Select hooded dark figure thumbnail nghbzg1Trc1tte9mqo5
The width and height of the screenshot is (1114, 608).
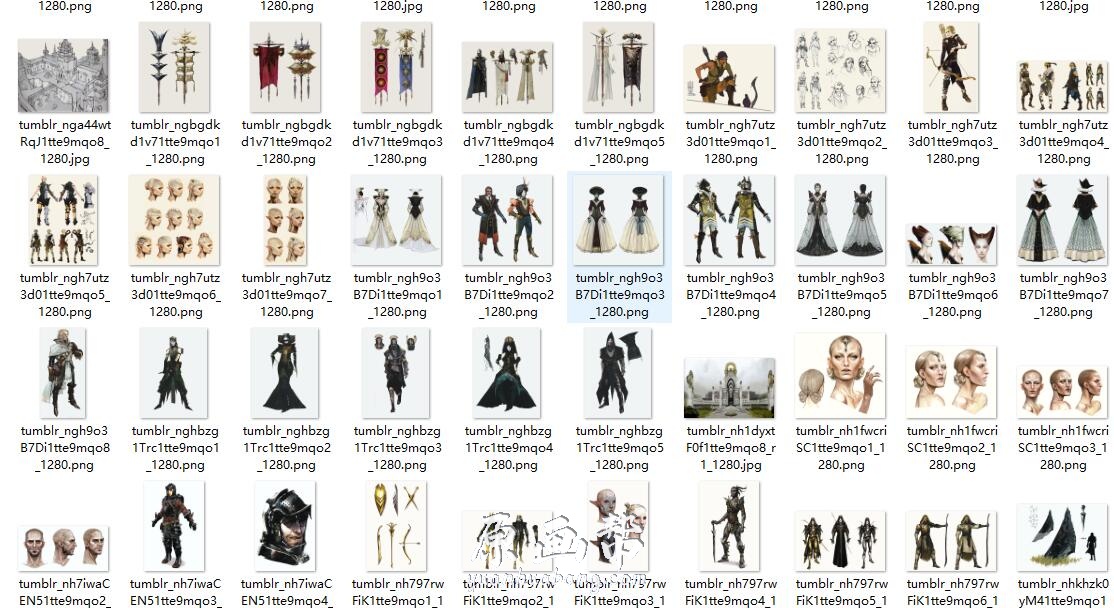[619, 373]
